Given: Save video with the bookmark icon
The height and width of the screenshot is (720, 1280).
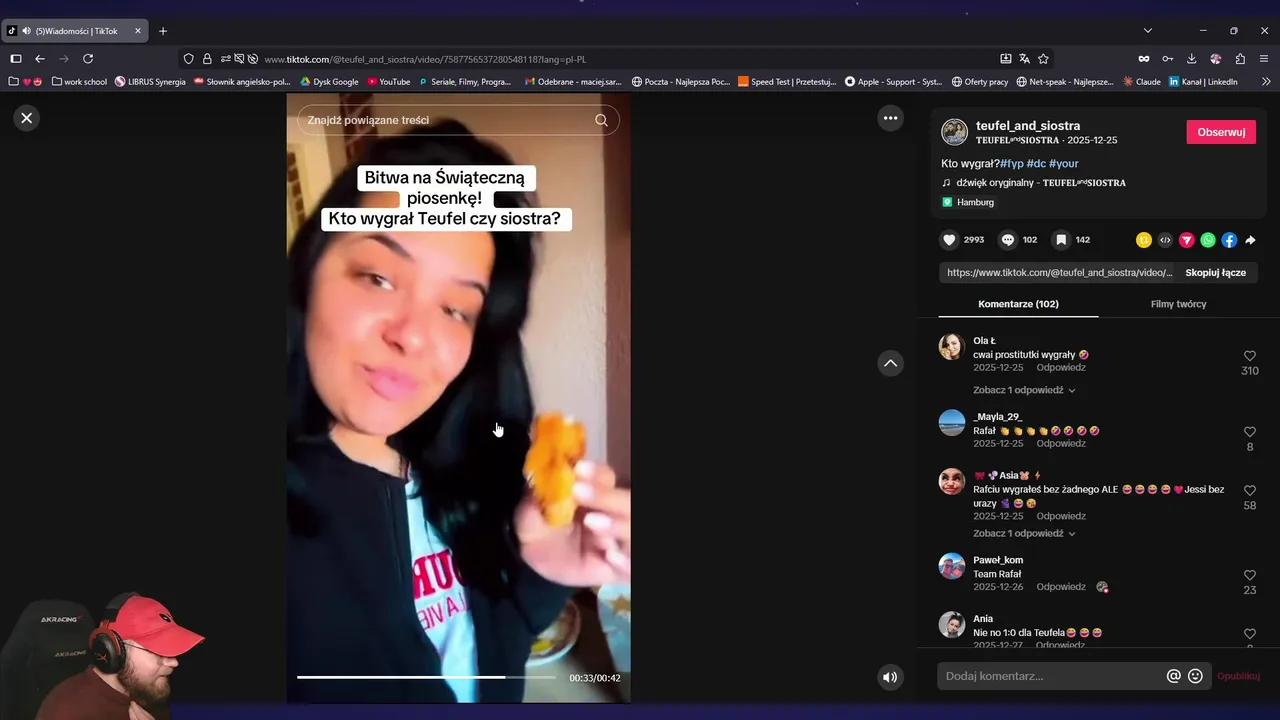Looking at the screenshot, I should tap(1061, 240).
